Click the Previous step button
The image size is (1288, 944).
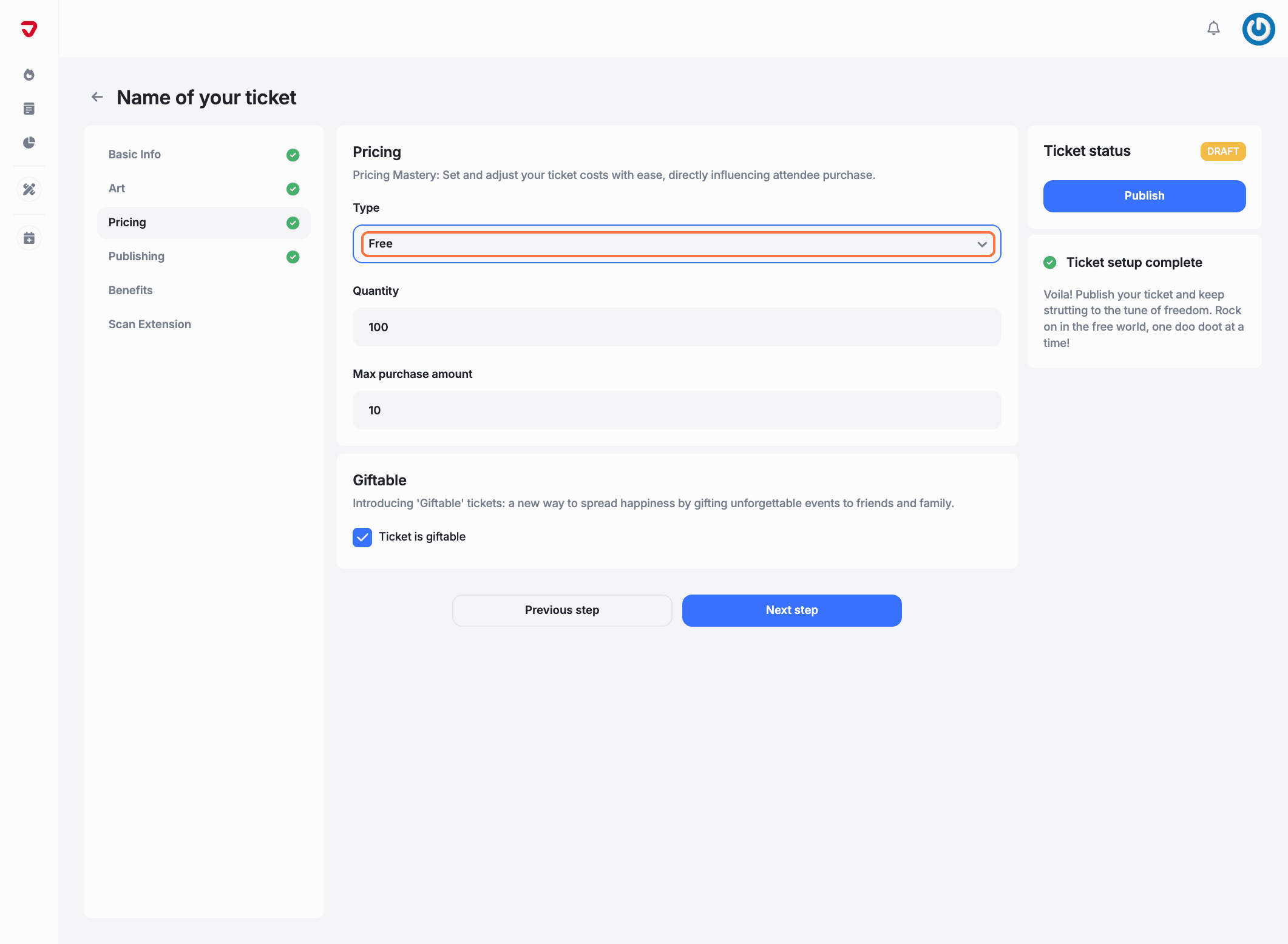point(561,610)
